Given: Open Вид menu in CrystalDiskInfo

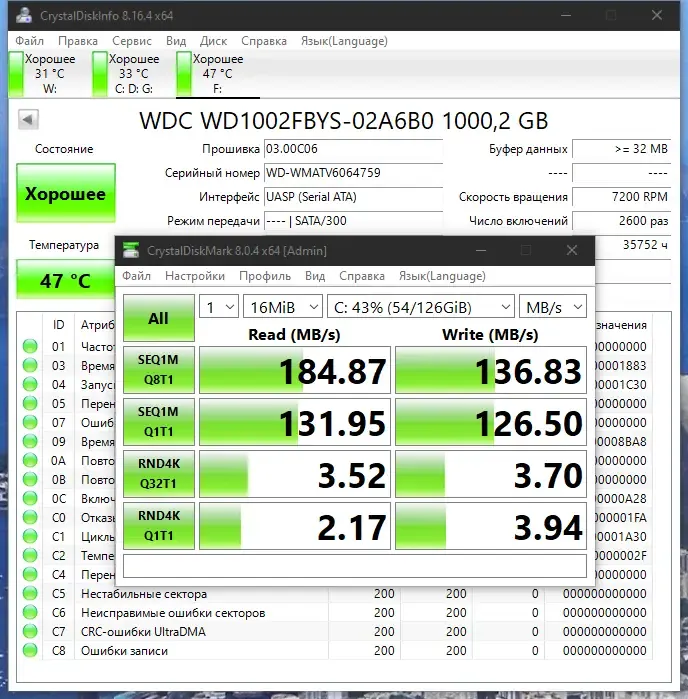Looking at the screenshot, I should pos(176,41).
